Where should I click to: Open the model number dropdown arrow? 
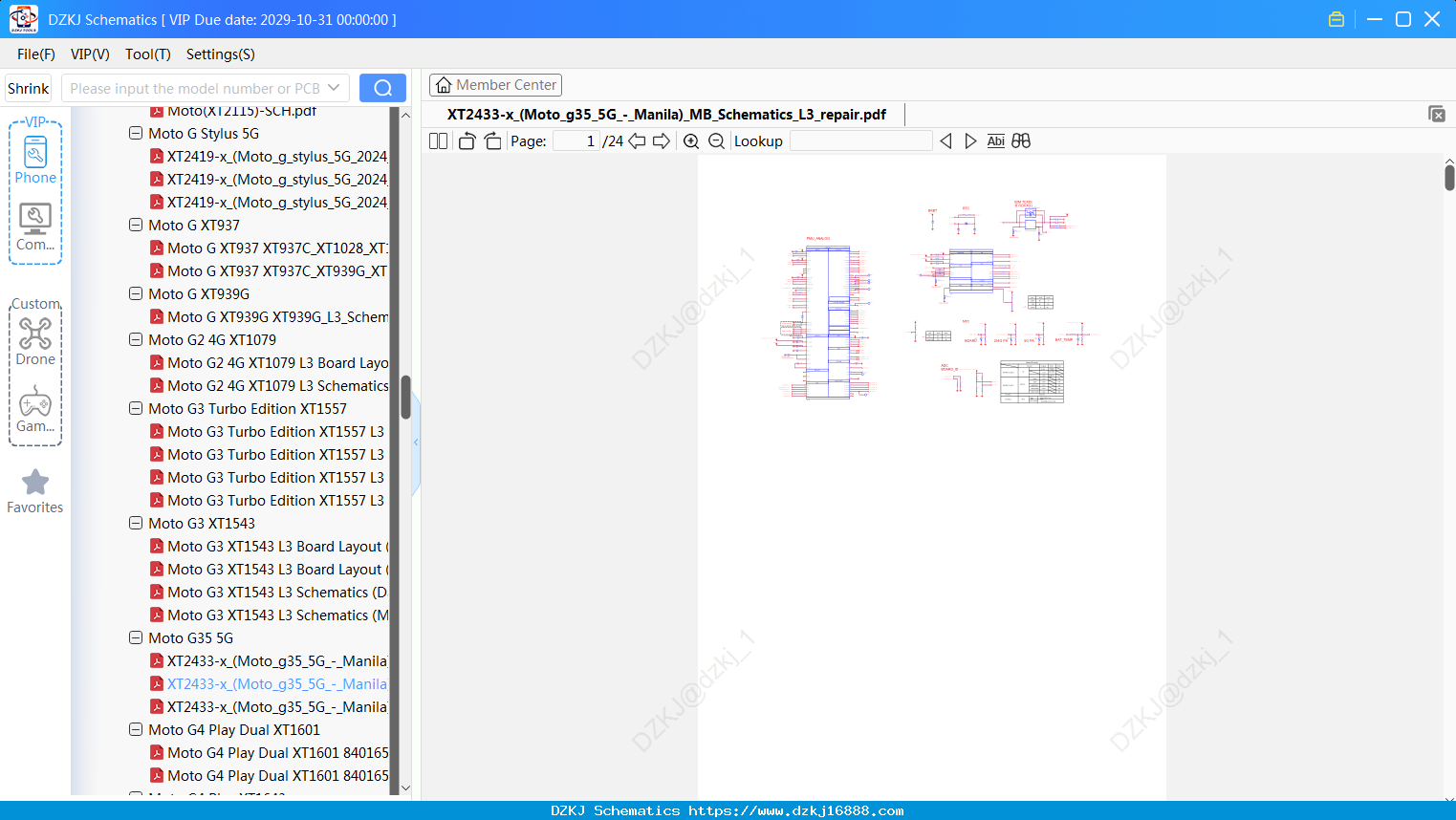pyautogui.click(x=334, y=88)
